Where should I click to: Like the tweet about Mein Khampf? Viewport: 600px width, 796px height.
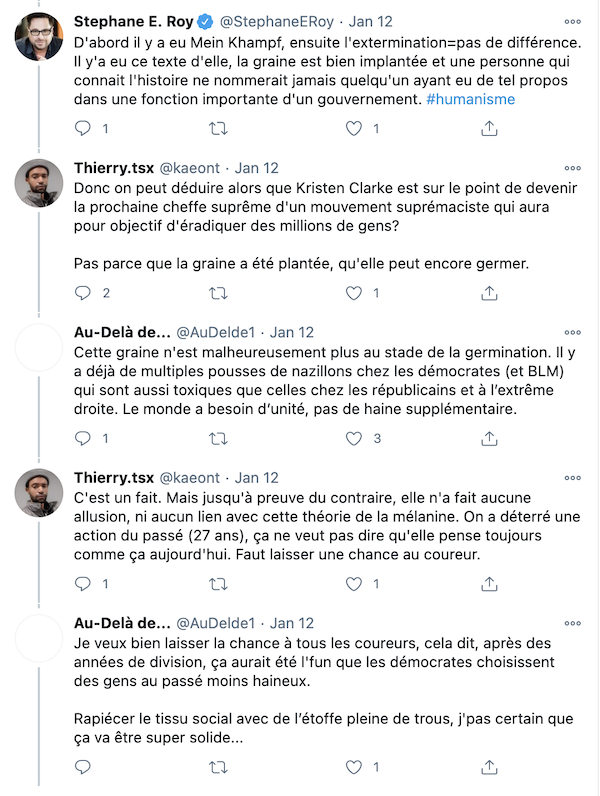(354, 128)
